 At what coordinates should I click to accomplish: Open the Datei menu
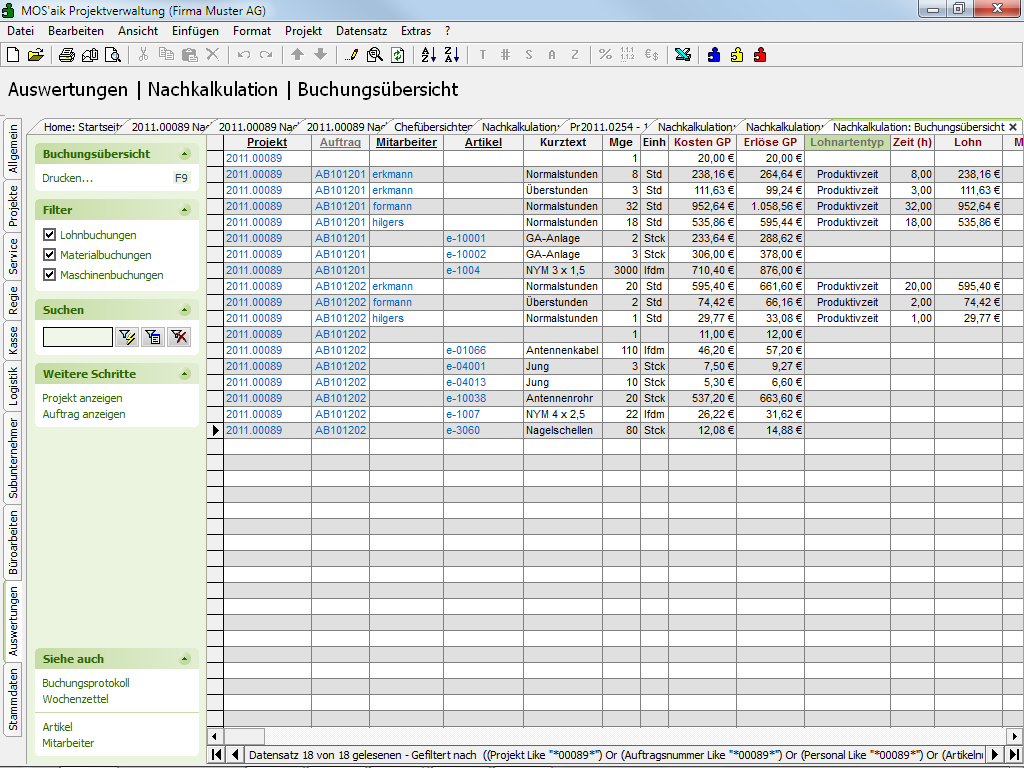coord(20,31)
